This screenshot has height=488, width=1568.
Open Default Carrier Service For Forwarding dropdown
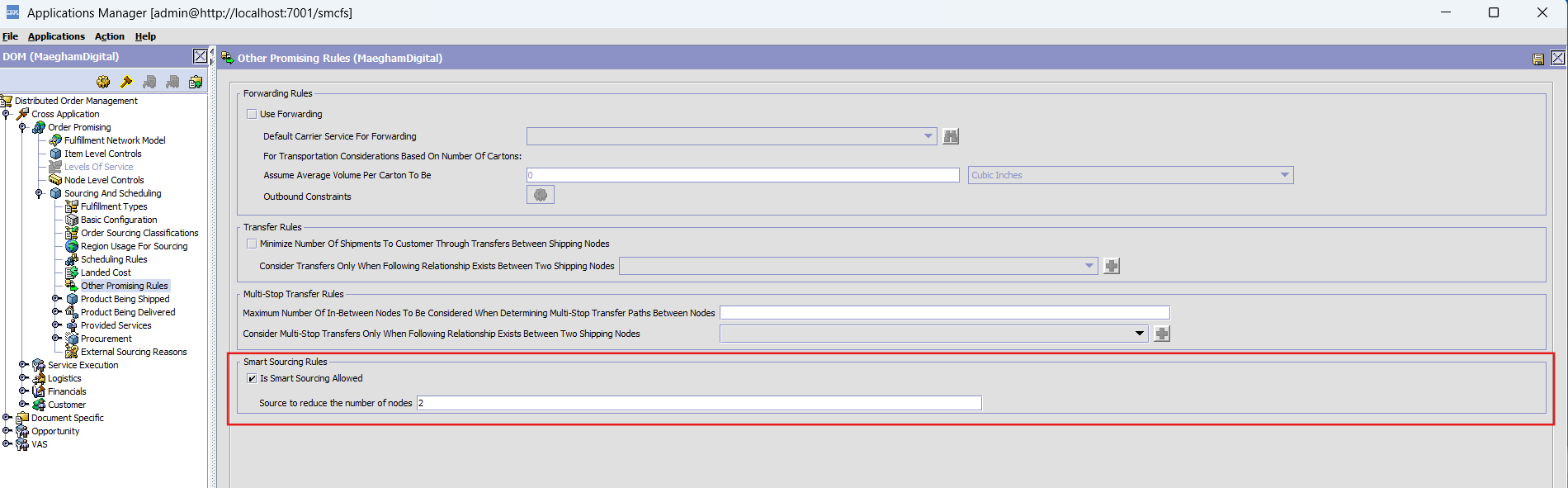point(928,136)
